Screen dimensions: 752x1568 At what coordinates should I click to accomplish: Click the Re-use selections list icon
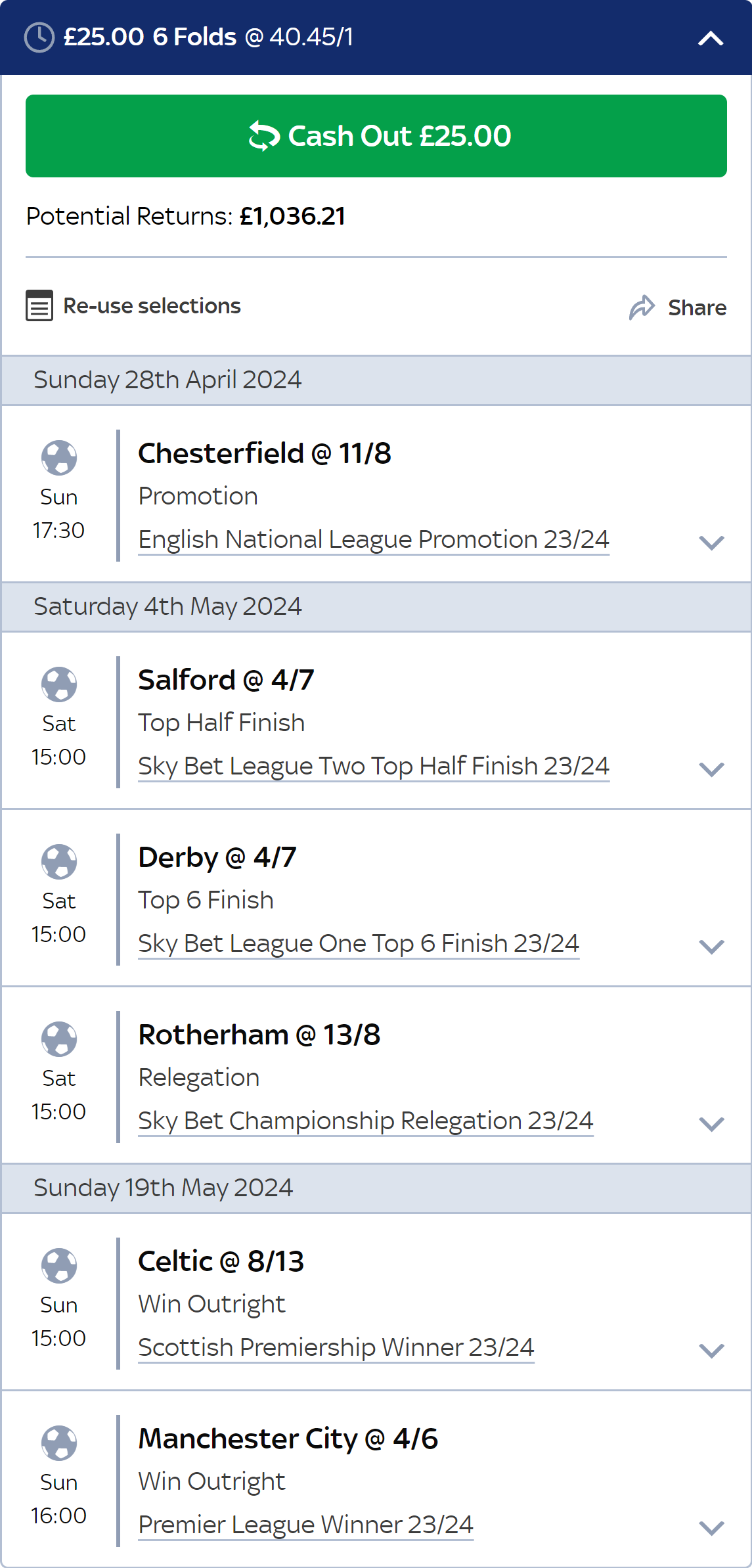click(39, 305)
